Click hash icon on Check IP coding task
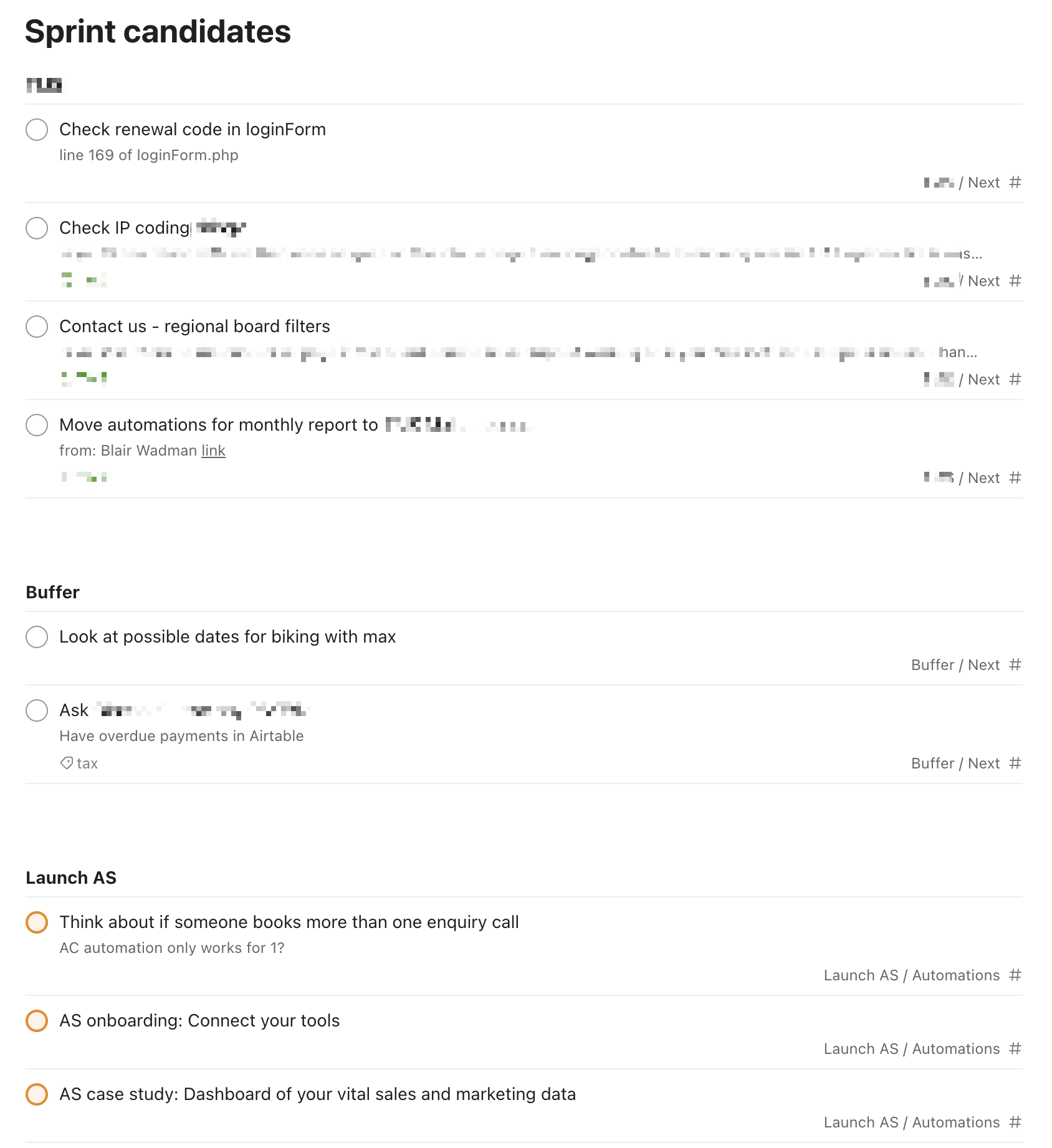The height and width of the screenshot is (1148, 1052). [1015, 281]
